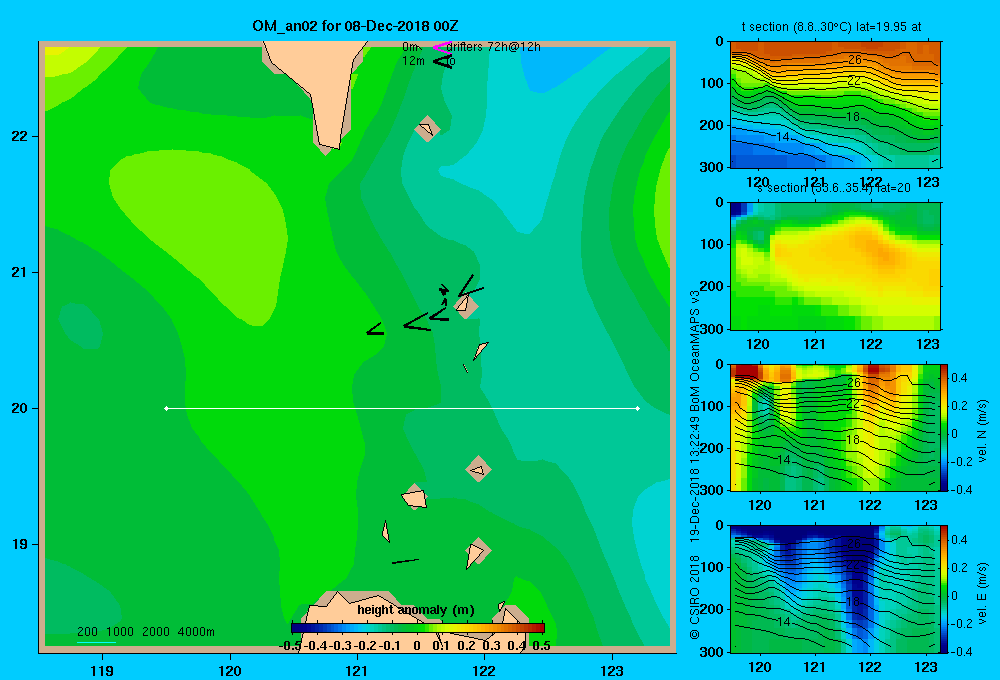Click the 's section (33.6..35.4)' title

pyautogui.click(x=834, y=188)
